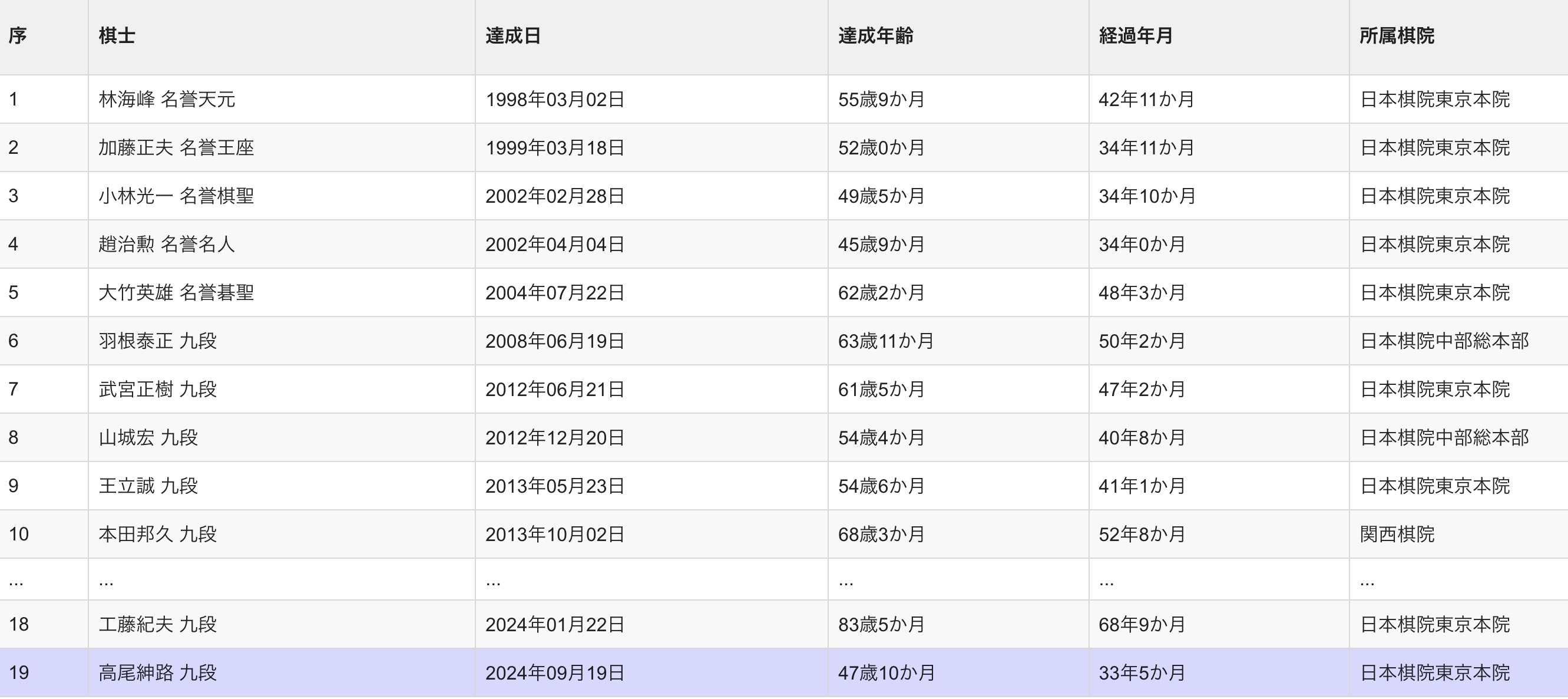The height and width of the screenshot is (699, 1568).
Task: Select the name 王立誠 九段
Action: [148, 486]
